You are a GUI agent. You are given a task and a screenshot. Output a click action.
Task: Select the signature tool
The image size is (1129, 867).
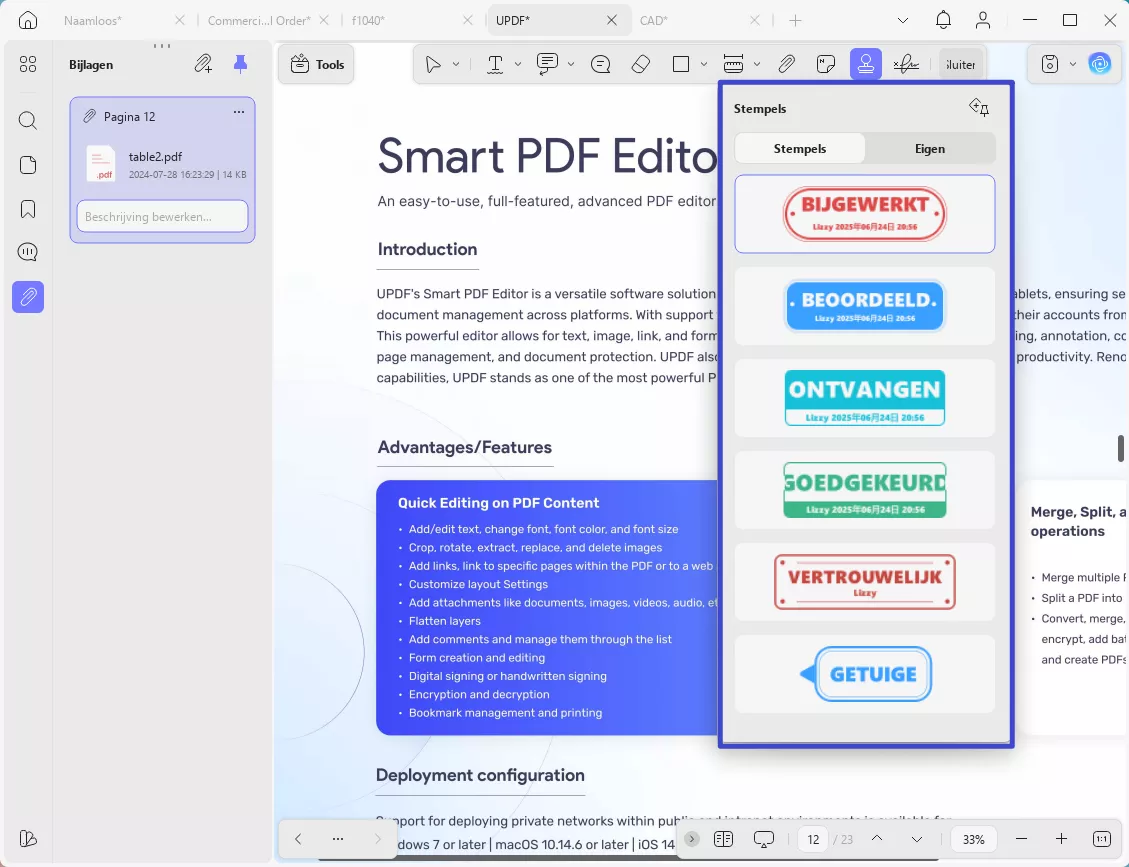[x=906, y=65]
